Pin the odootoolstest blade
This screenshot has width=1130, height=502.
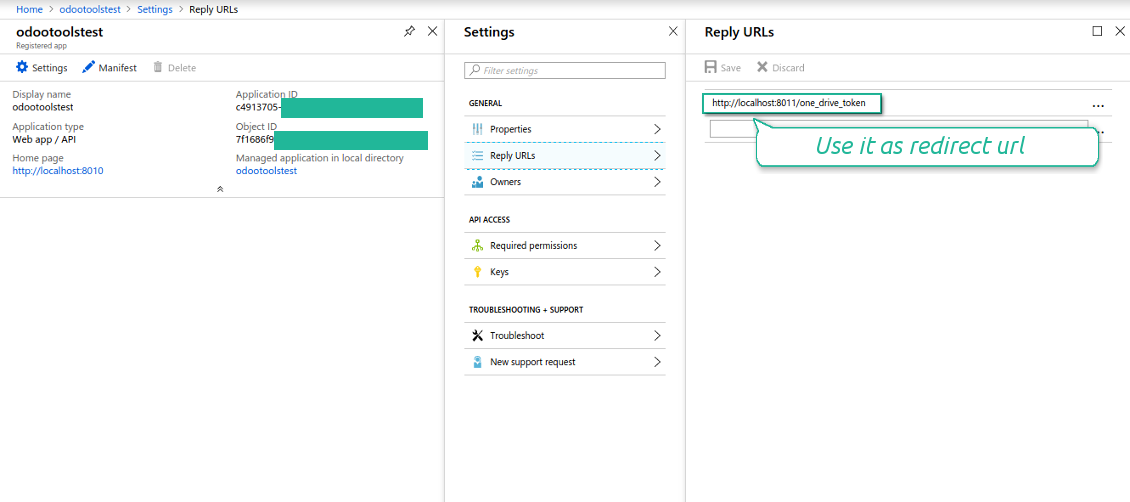(409, 31)
